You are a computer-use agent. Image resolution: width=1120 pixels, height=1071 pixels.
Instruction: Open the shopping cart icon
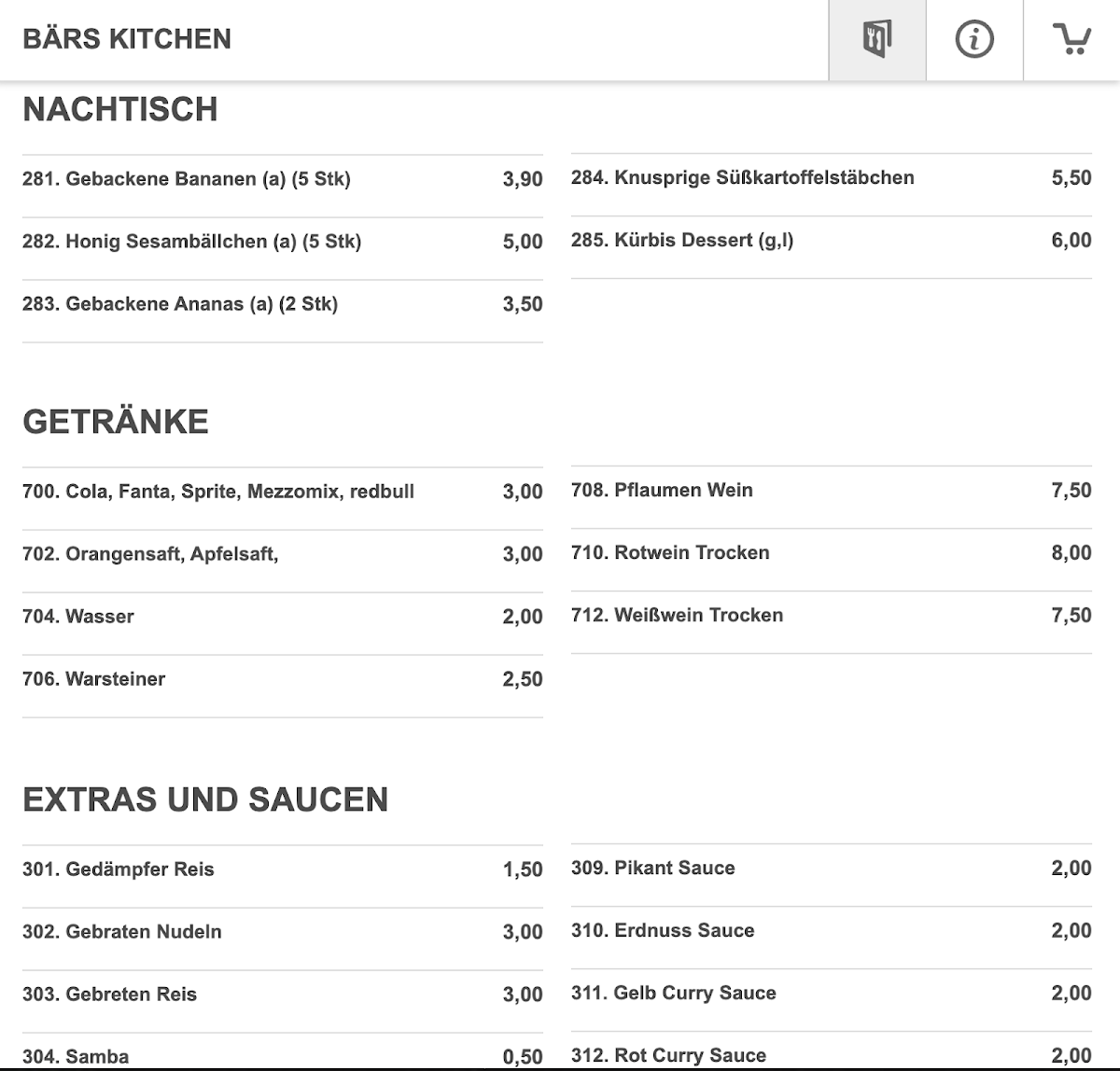click(1071, 39)
